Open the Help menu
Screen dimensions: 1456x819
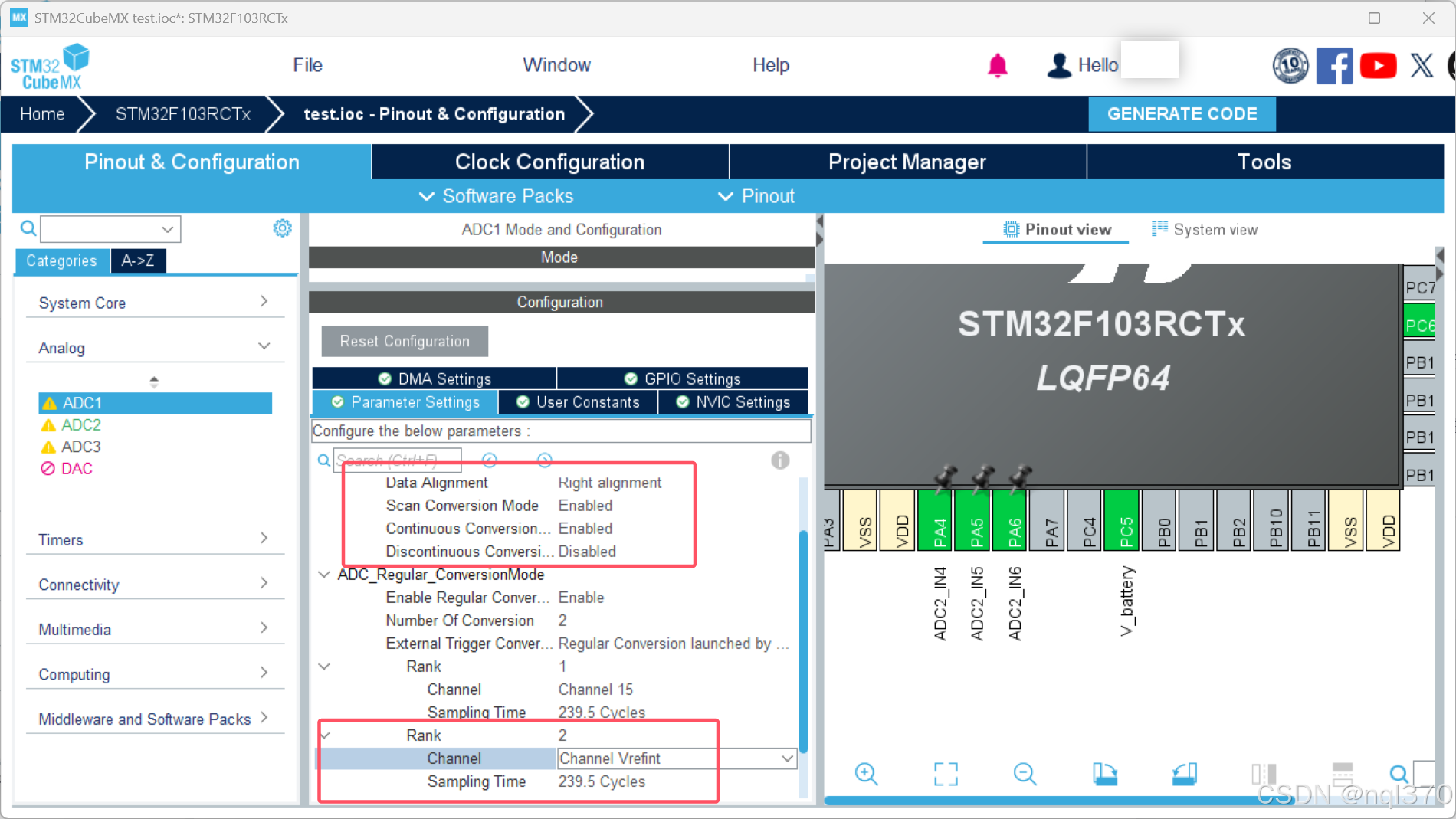(x=771, y=65)
